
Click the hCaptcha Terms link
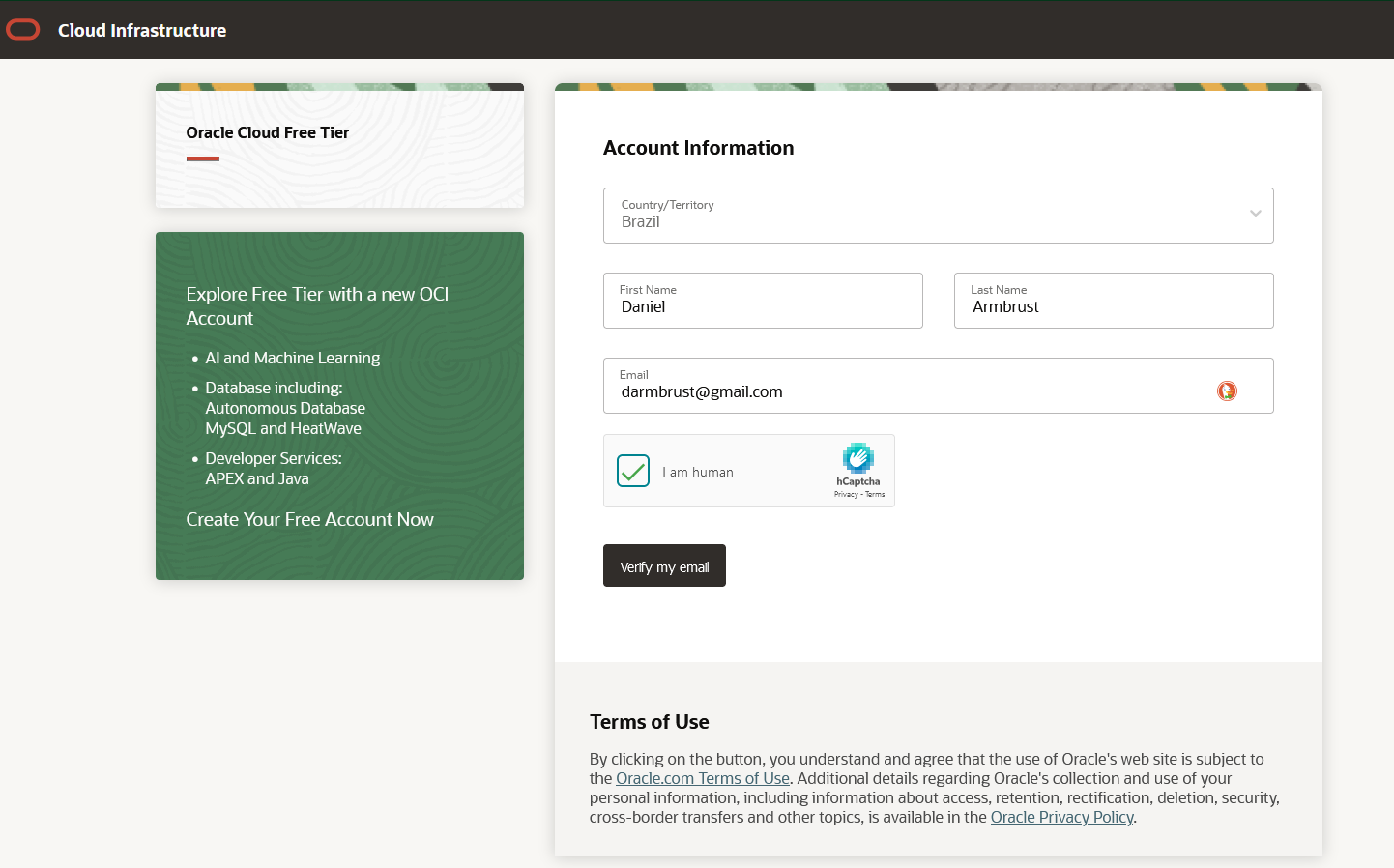point(875,495)
